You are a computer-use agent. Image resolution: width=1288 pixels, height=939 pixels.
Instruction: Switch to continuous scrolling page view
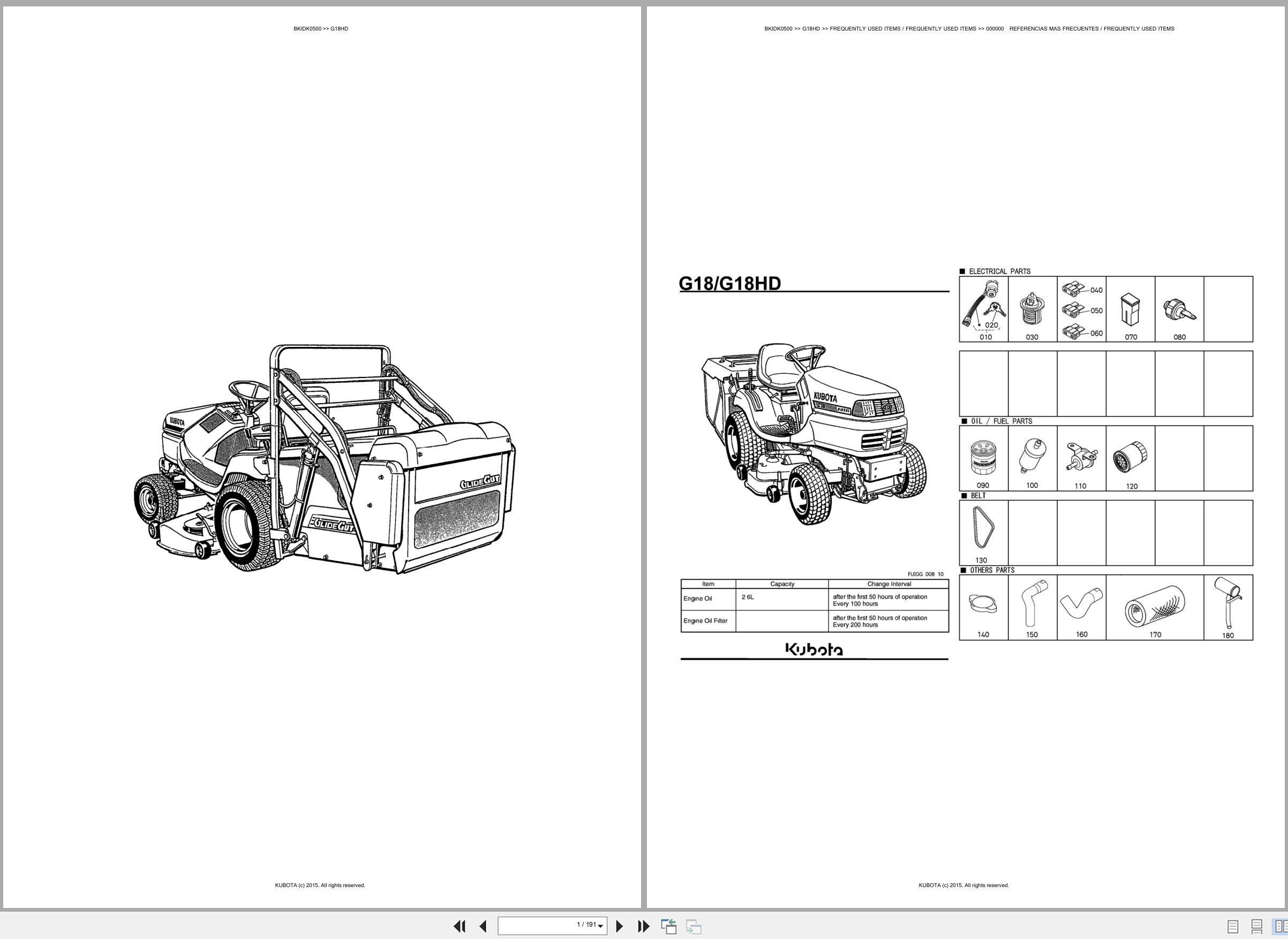[x=1257, y=927]
